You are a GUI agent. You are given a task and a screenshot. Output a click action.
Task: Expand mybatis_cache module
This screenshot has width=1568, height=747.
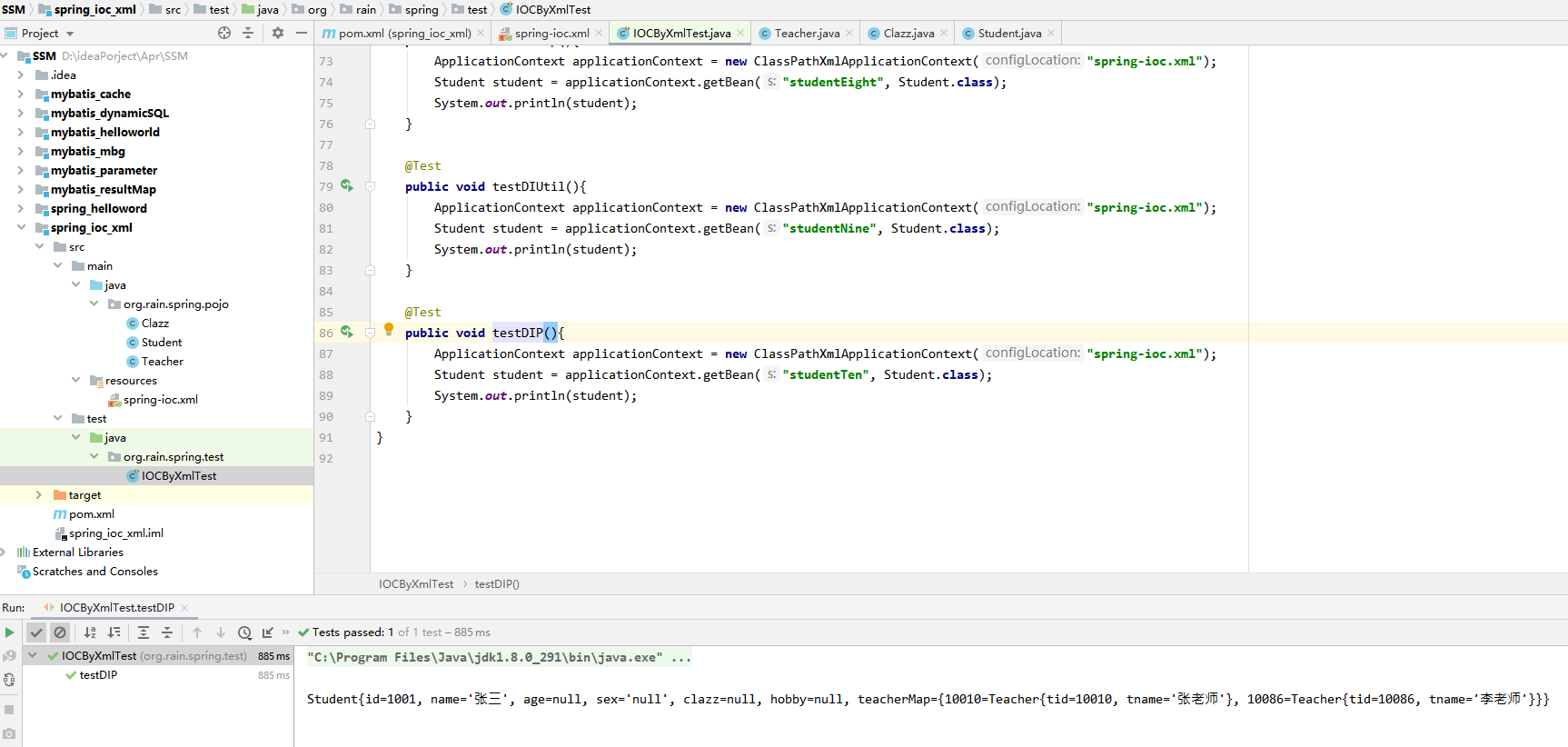(21, 95)
